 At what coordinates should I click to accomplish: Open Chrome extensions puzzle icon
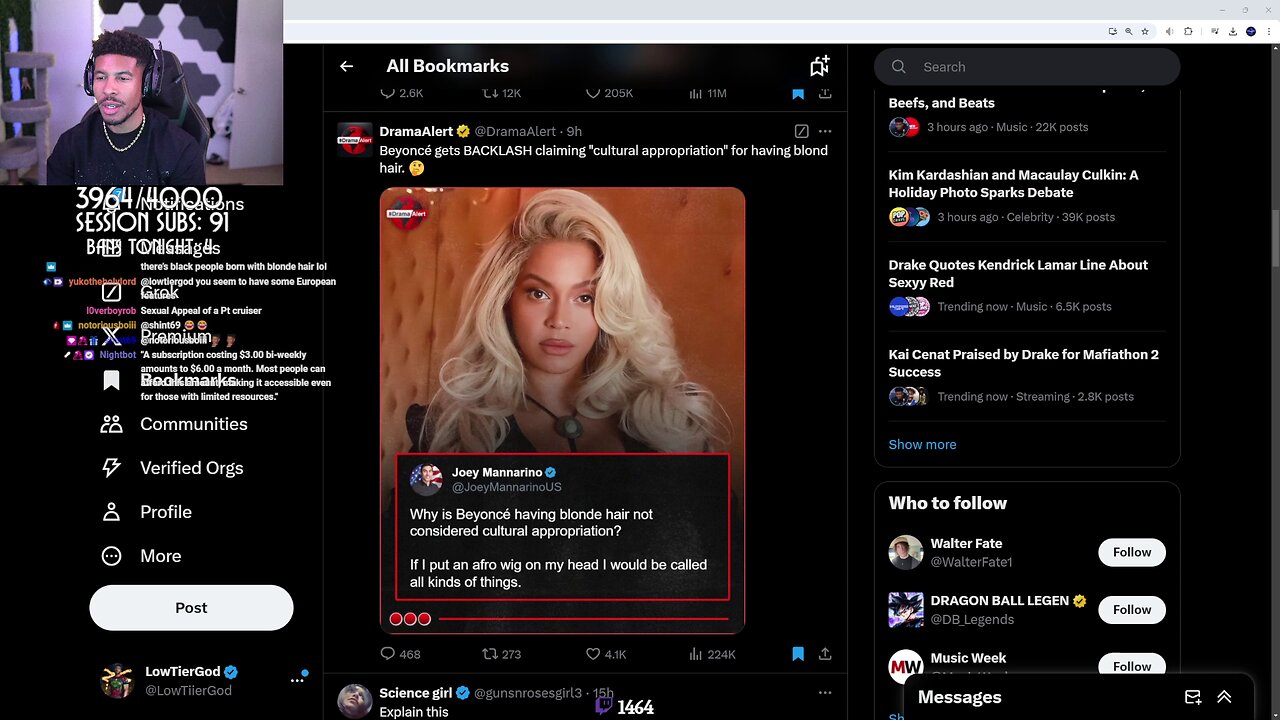1188,32
